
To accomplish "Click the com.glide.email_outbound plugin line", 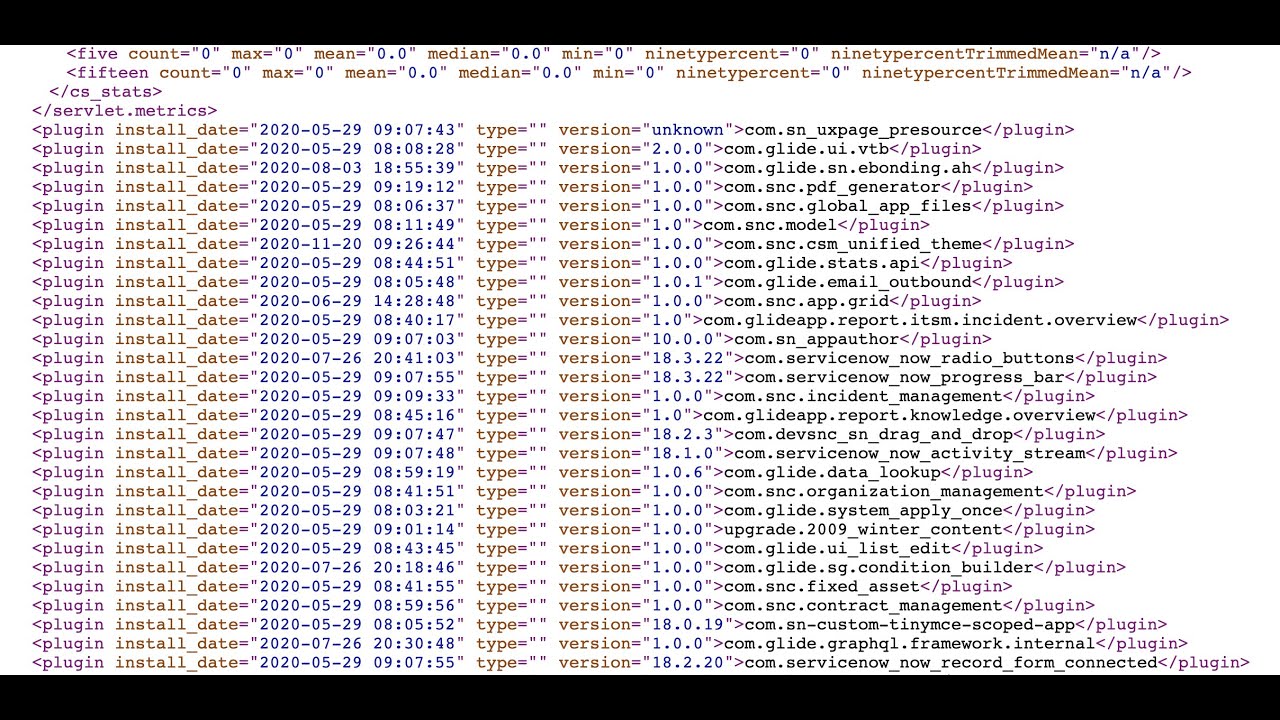I will (x=845, y=282).
